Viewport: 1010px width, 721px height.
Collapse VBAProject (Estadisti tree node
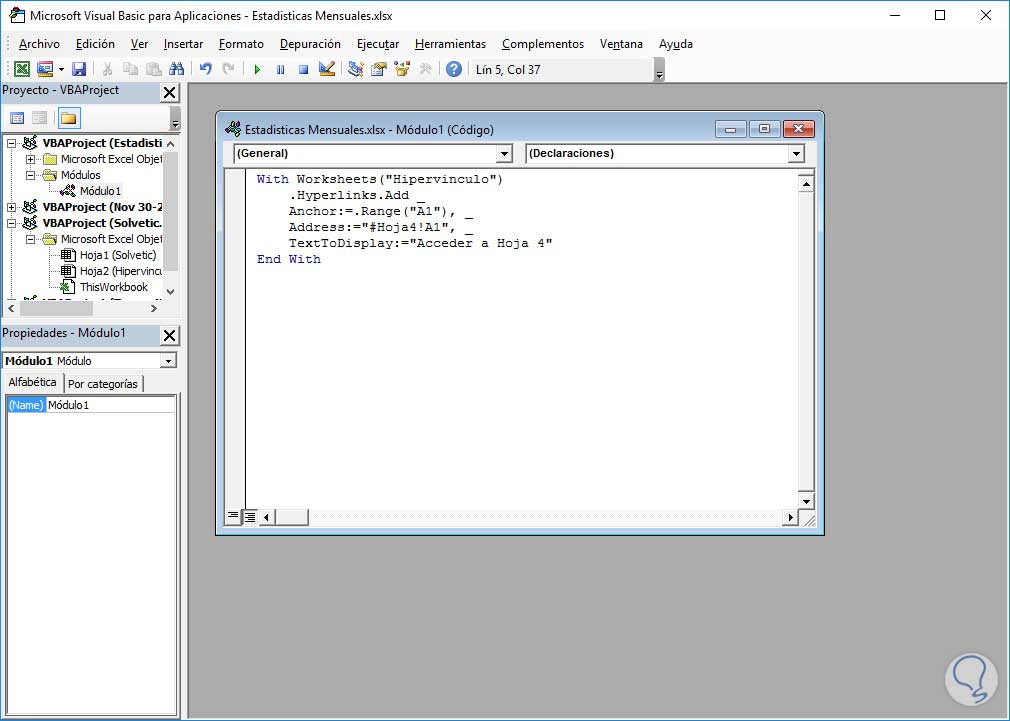click(12, 143)
